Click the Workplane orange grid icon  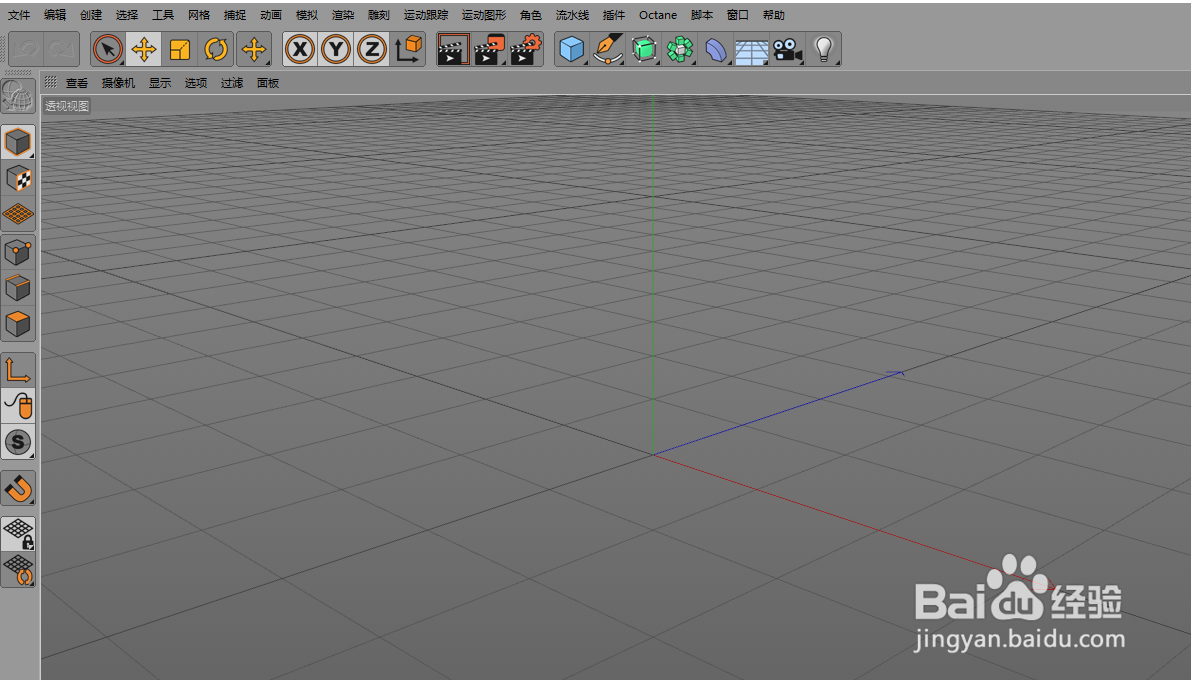tap(17, 214)
